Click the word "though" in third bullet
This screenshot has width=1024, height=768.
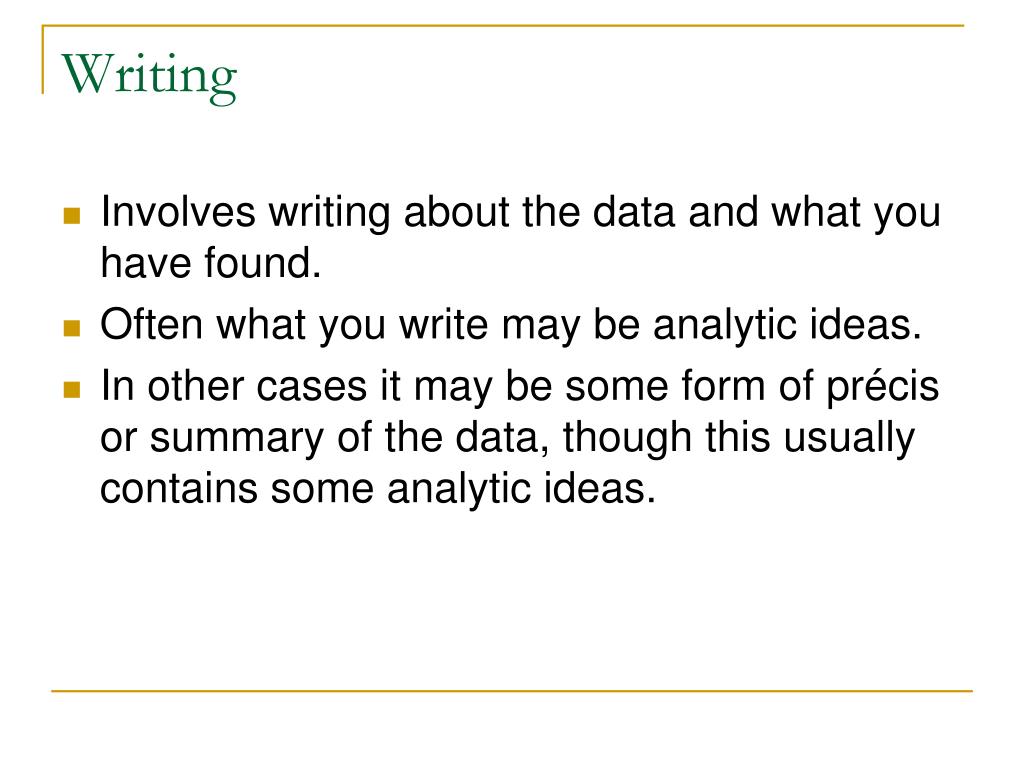(x=627, y=438)
